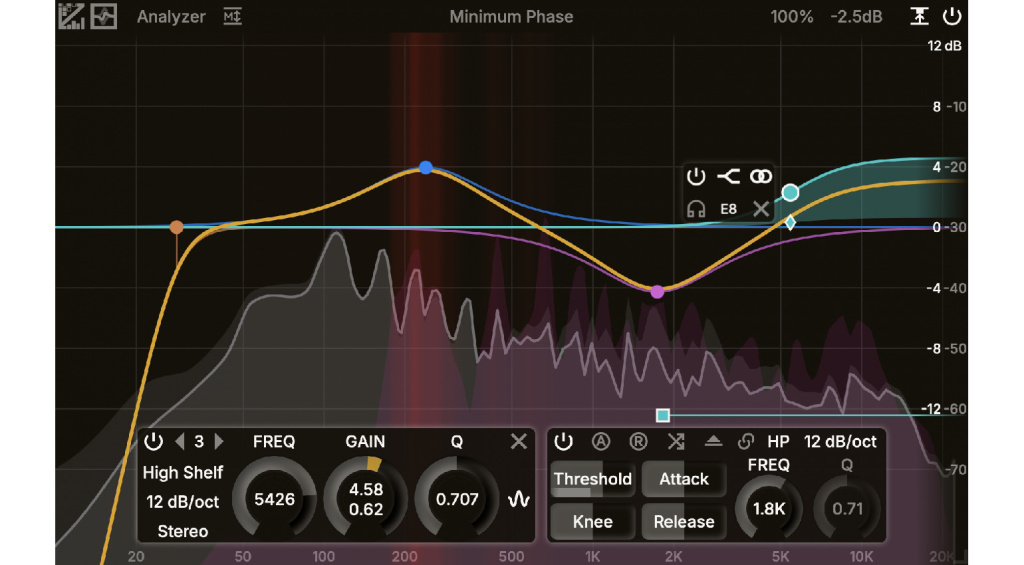This screenshot has height=565, width=1024.
Task: Click the teal diamond dynamic range handle
Action: tap(790, 223)
